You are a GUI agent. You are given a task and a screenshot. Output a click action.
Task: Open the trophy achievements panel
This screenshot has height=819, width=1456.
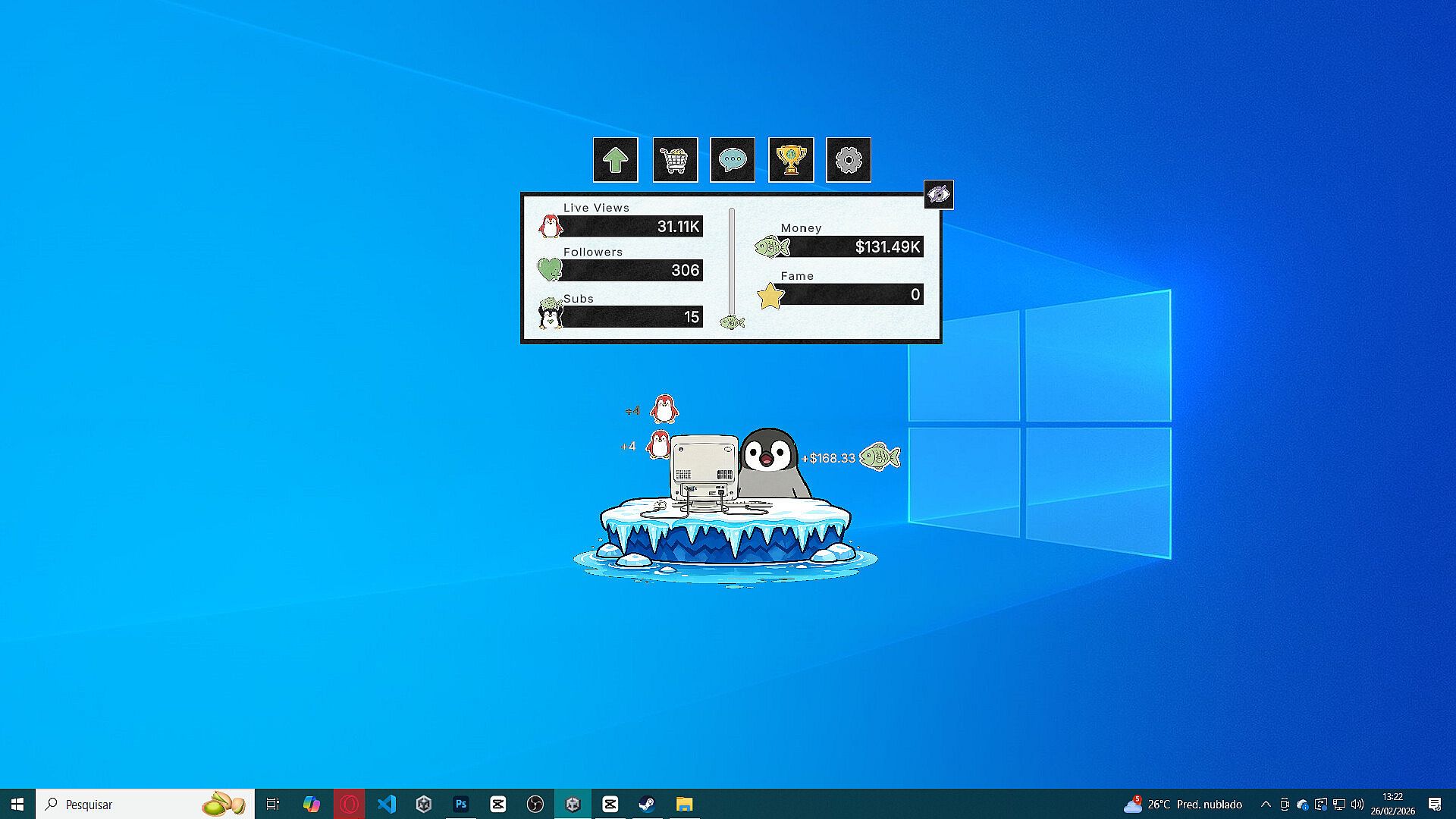click(790, 160)
